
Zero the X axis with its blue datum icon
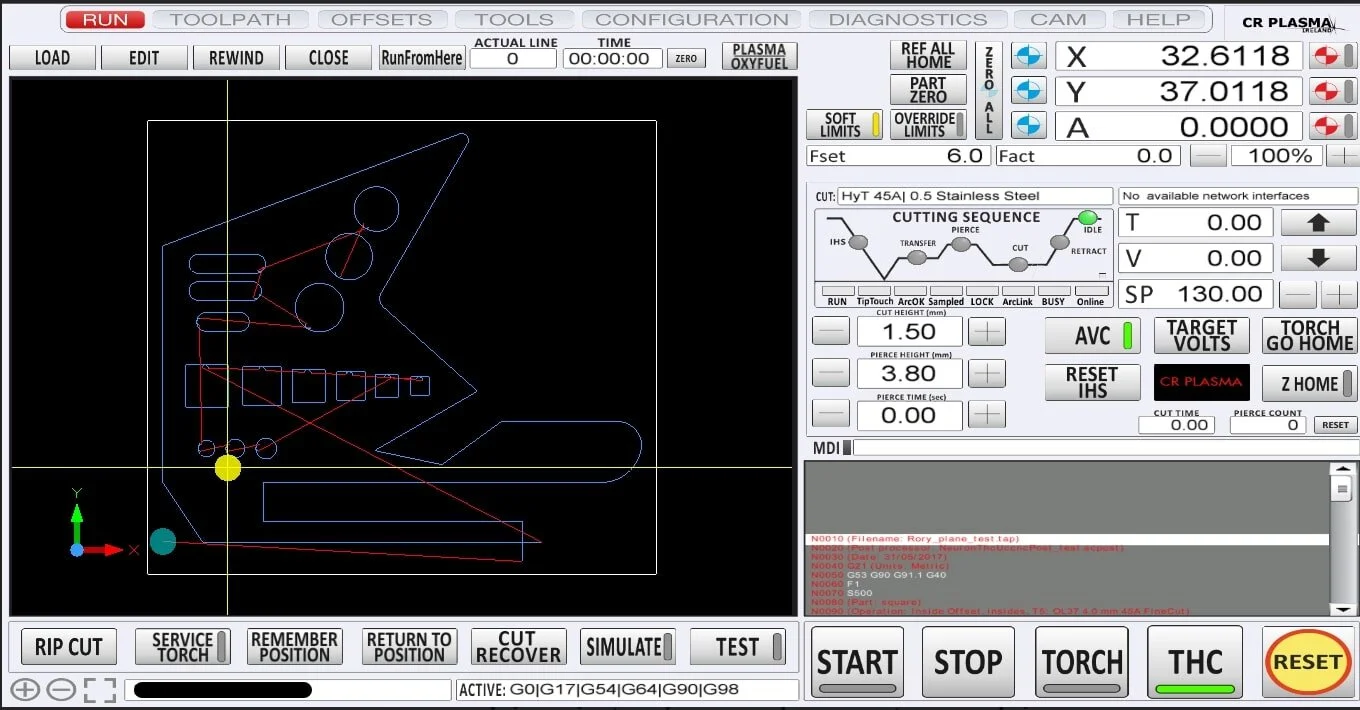pos(1028,56)
